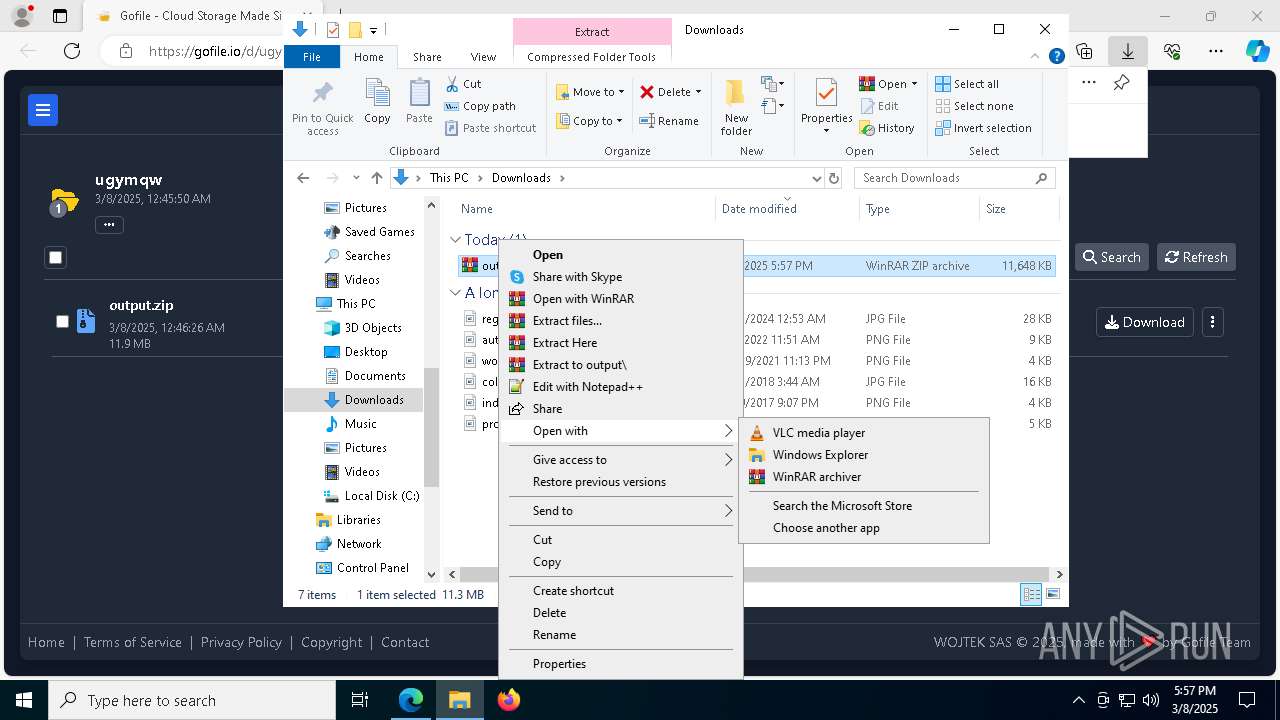Click Gofile Download button
Screen dimensions: 1280x720
pos(1144,322)
